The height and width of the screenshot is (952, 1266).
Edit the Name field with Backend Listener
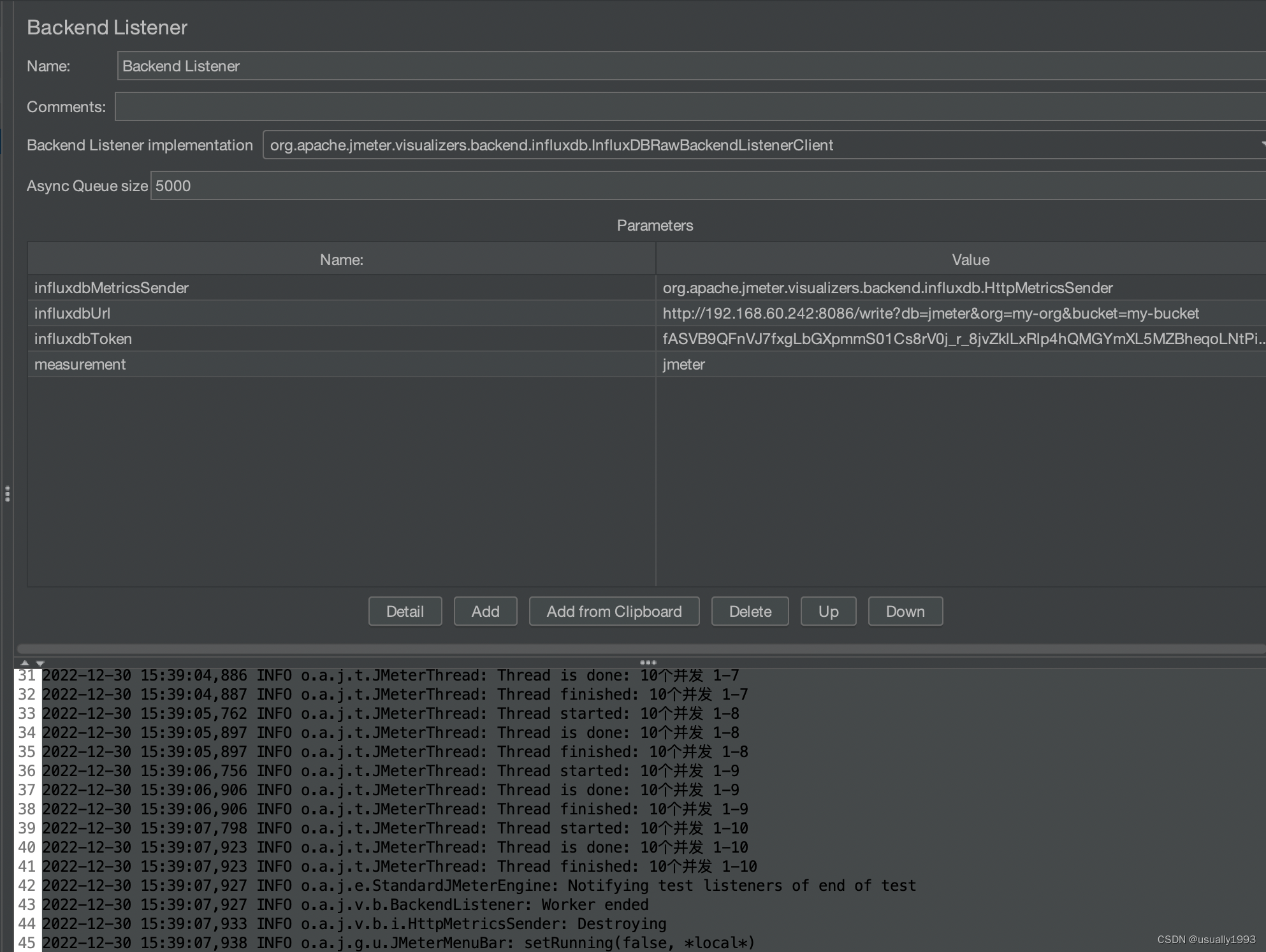(x=692, y=66)
